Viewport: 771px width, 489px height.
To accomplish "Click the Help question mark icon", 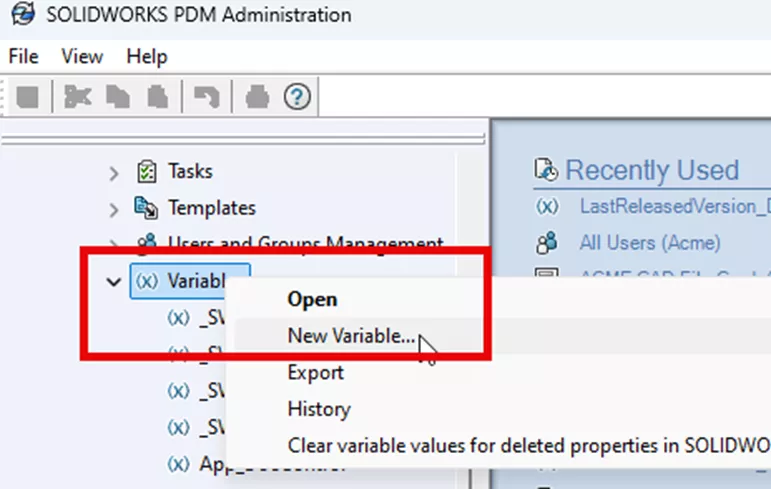I will coord(297,96).
